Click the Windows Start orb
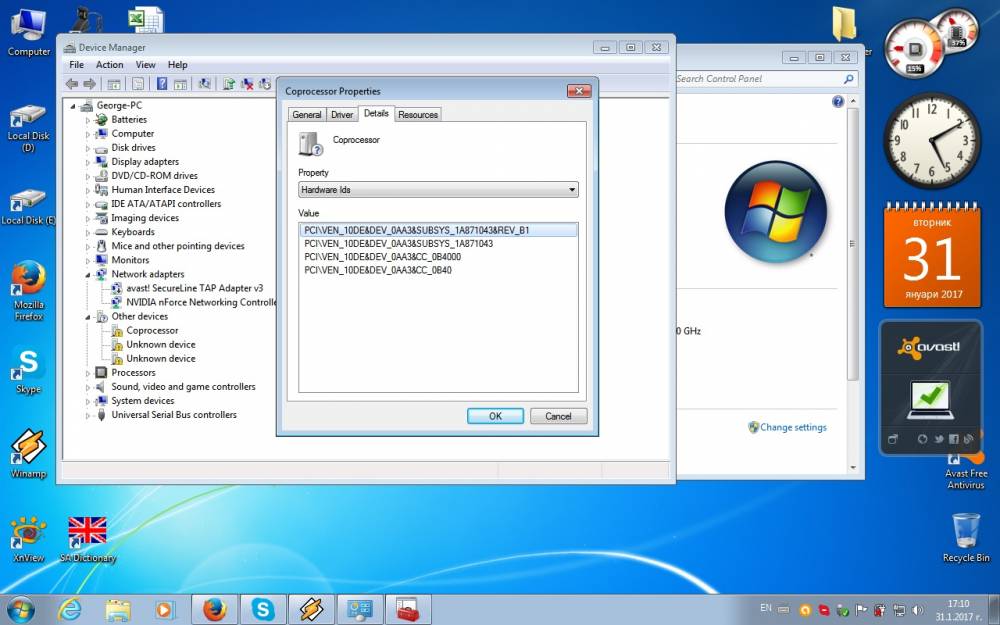This screenshot has height=625, width=1000. (20, 610)
